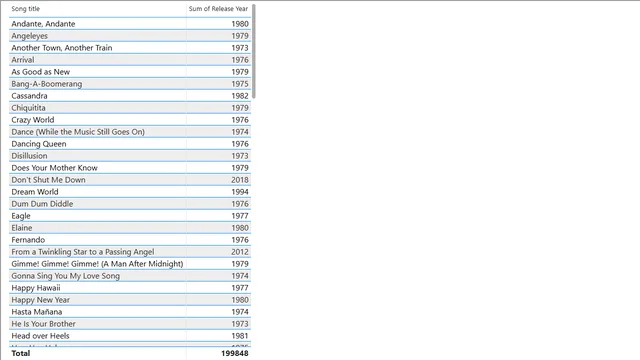Image resolution: width=640 pixels, height=360 pixels.
Task: Select the Crazy World row
Action: point(130,120)
